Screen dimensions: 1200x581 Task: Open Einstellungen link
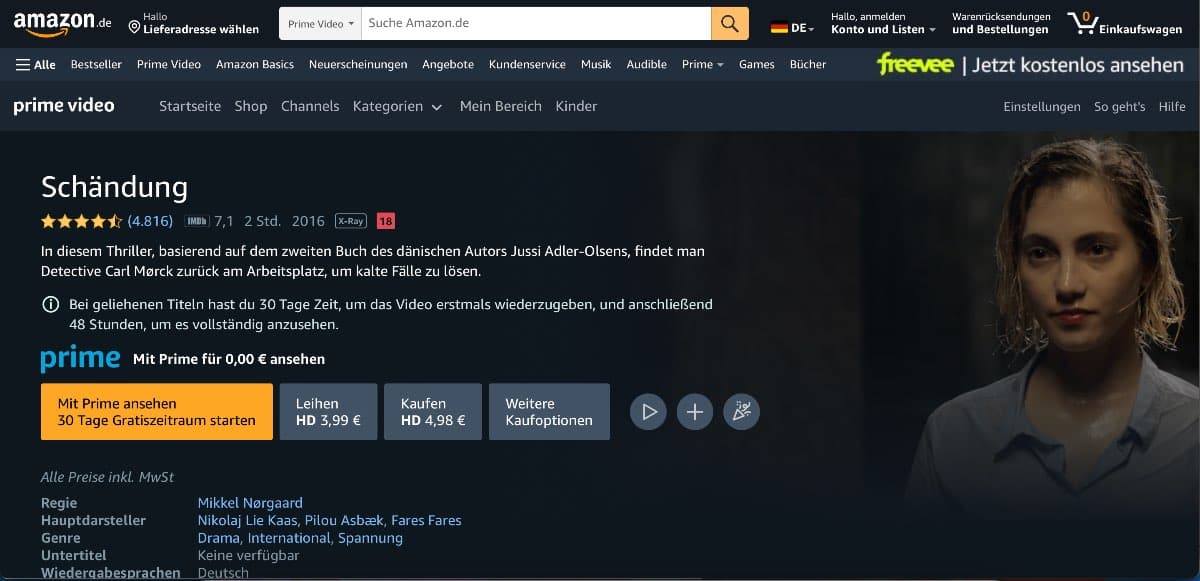[1042, 106]
